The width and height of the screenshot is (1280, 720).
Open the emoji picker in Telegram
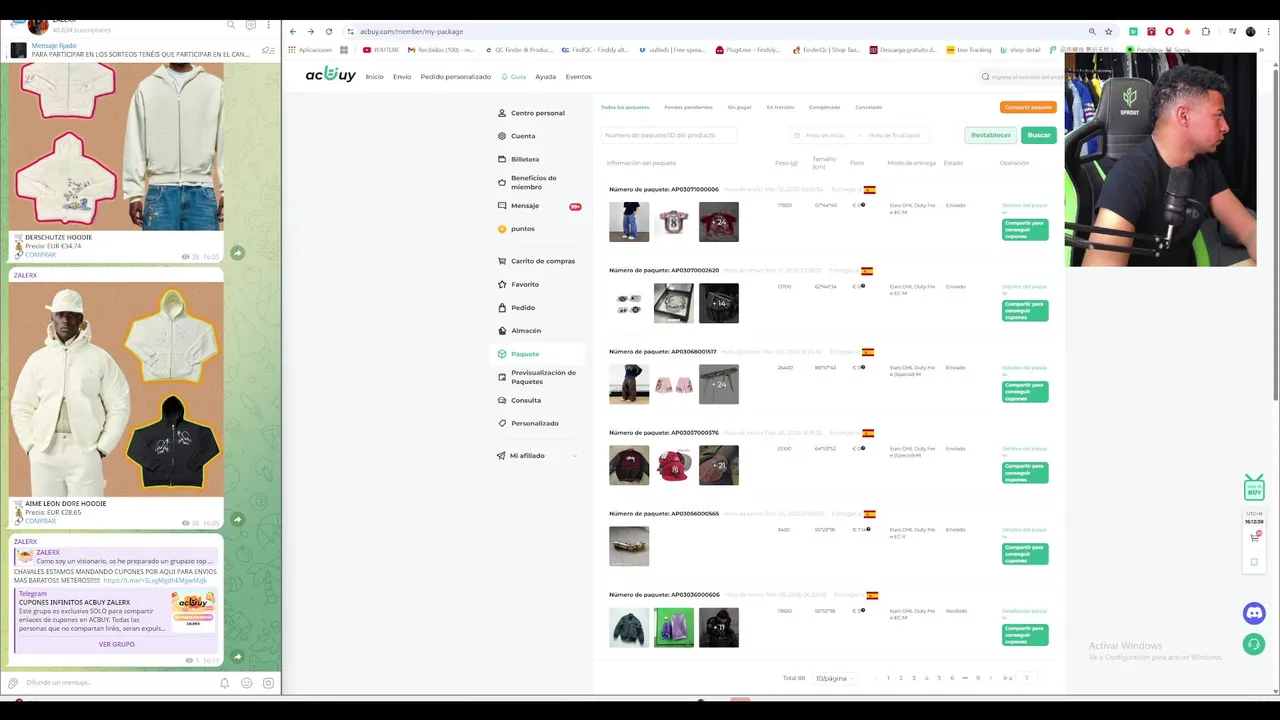247,683
